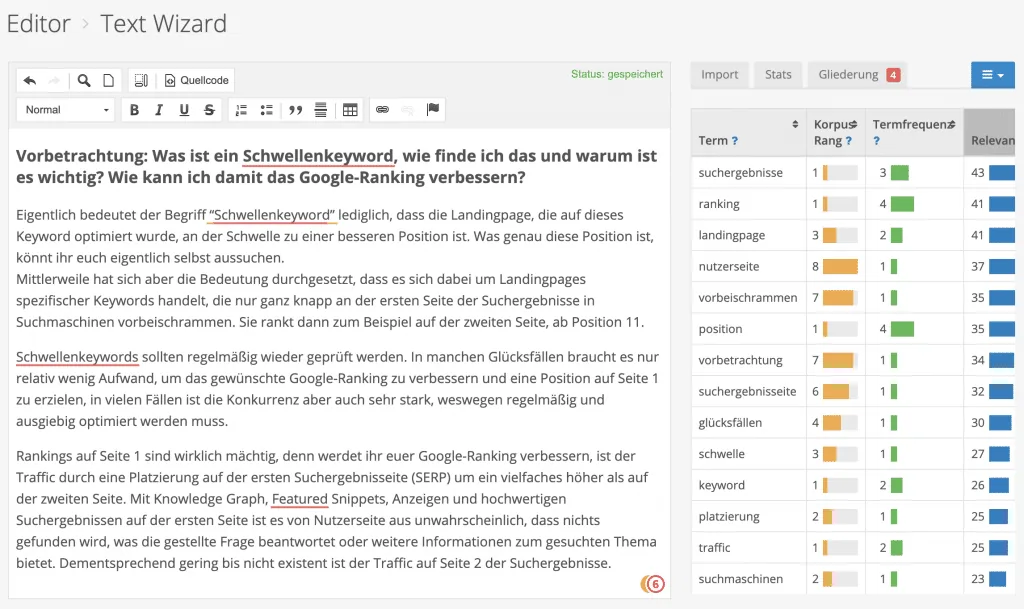This screenshot has width=1024, height=609.
Task: Click the 'Status: gespeichert' text
Action: pos(616,74)
